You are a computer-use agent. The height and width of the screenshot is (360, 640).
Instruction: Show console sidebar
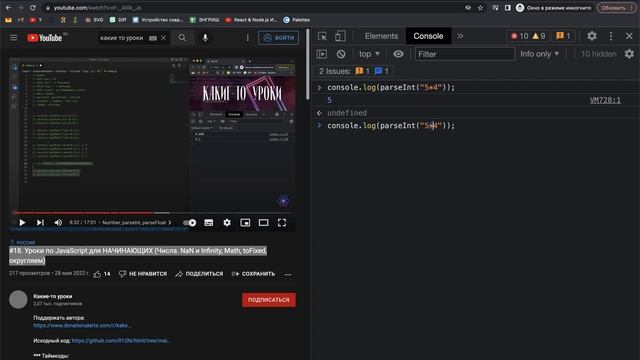(322, 54)
